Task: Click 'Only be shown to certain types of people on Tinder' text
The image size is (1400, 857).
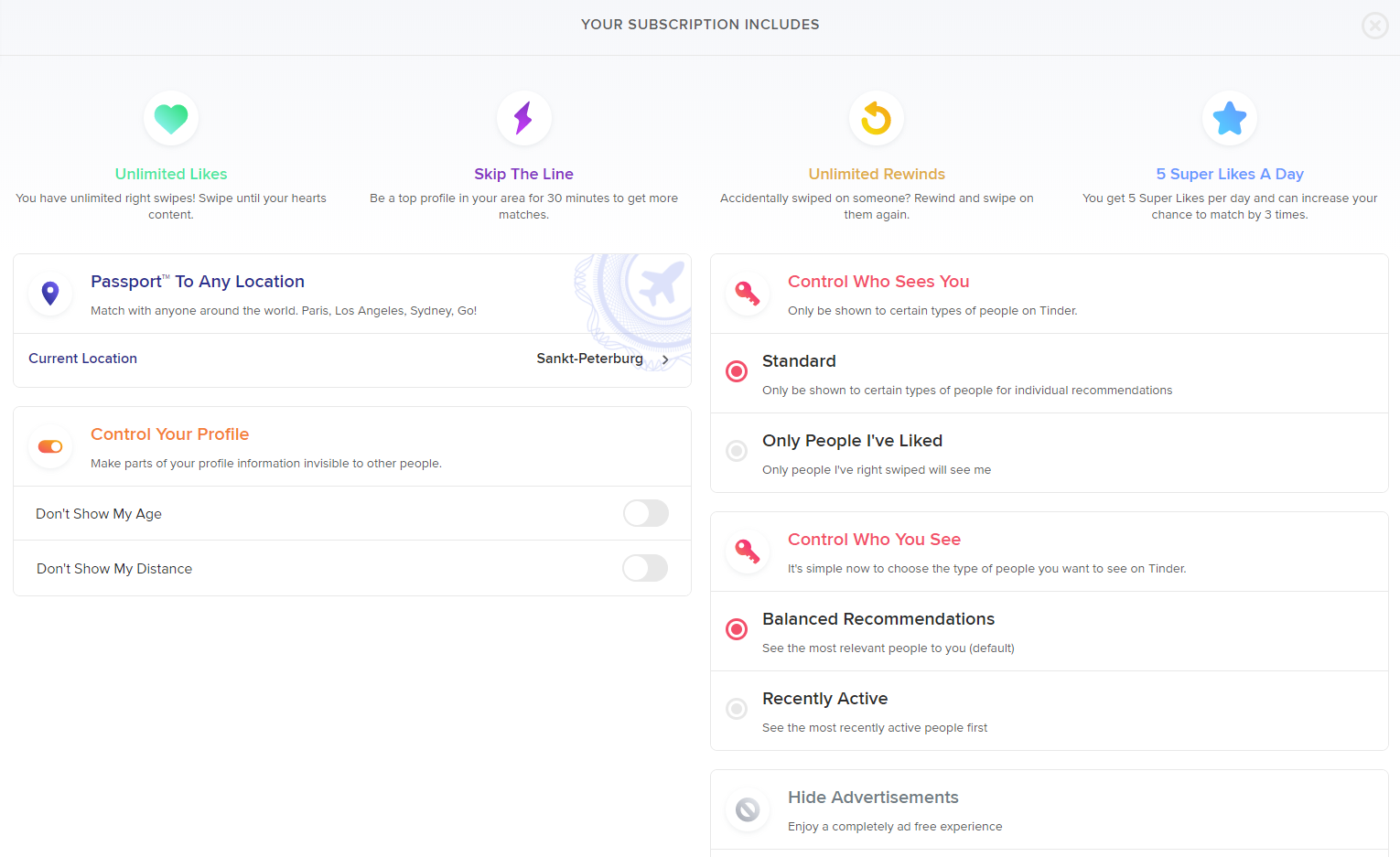Action: coord(932,311)
